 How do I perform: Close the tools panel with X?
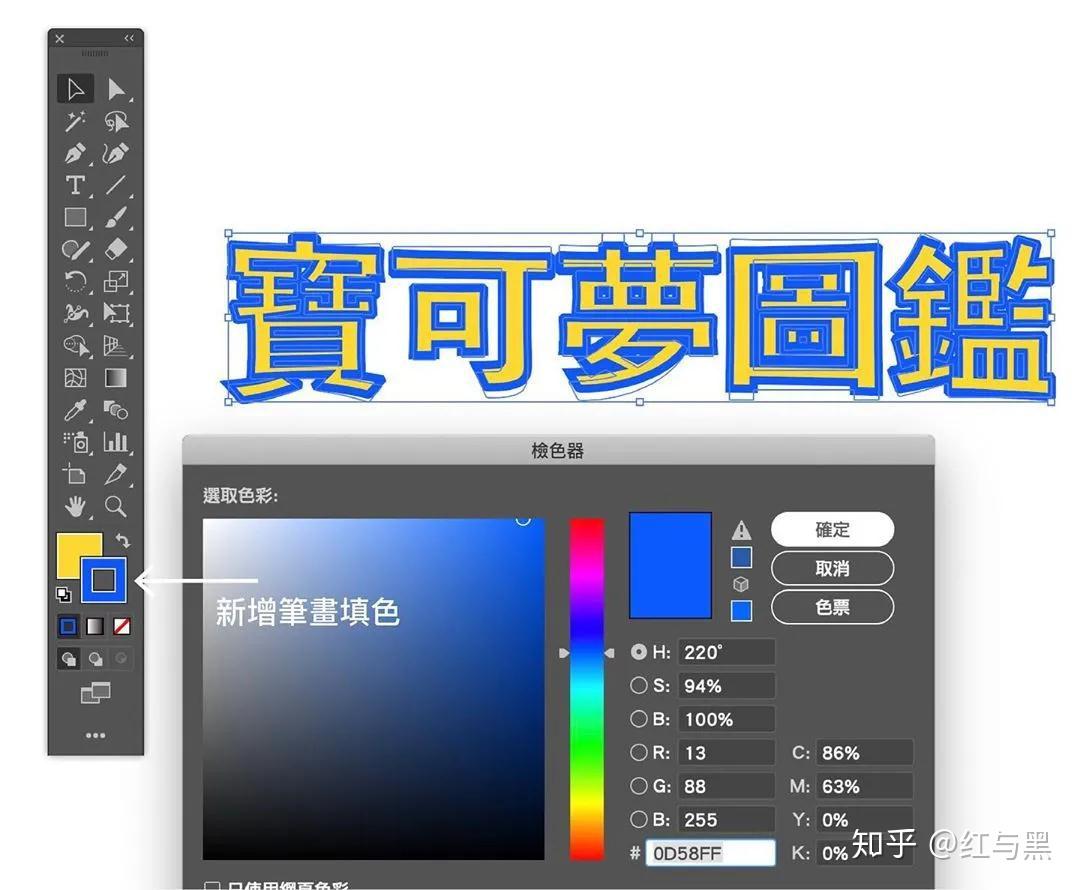coord(60,39)
